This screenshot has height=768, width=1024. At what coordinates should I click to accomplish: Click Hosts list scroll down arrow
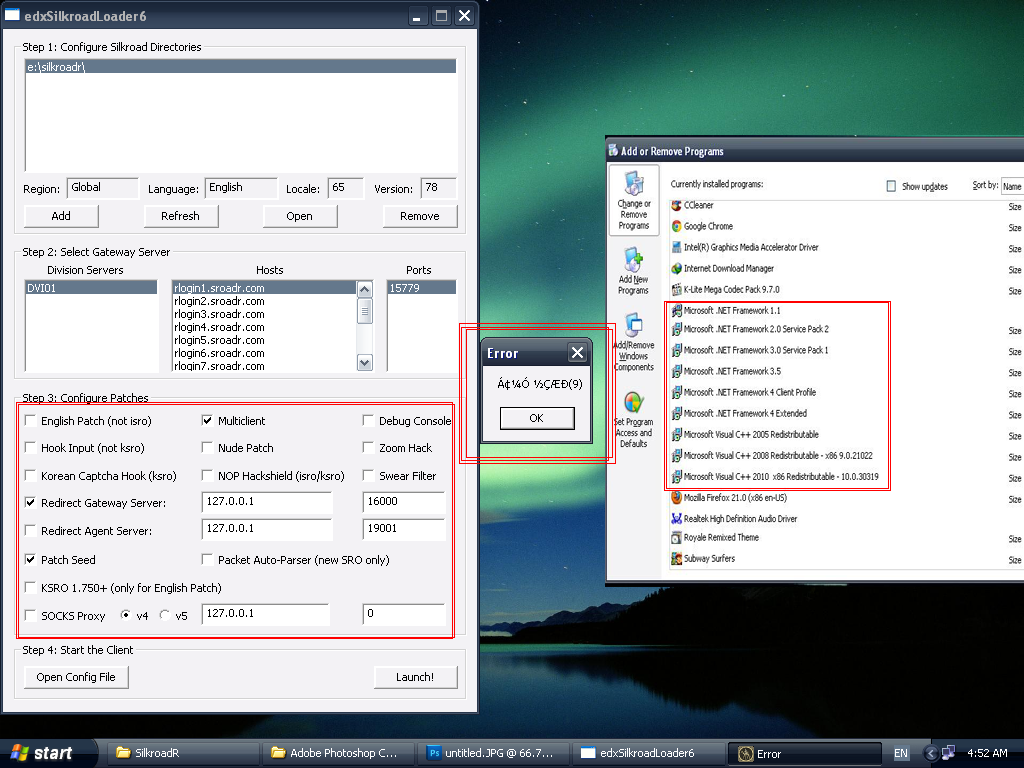click(365, 362)
